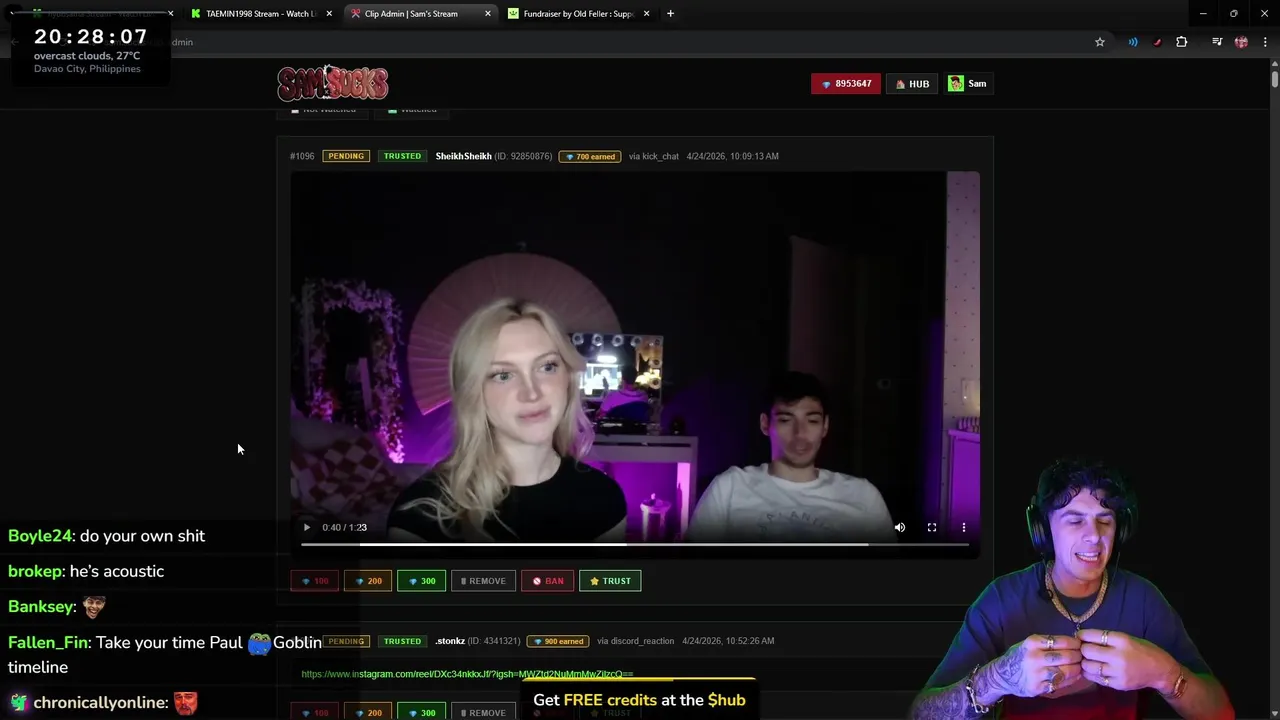Click the #1096 clip number
This screenshot has height=720, width=1280.
[302, 156]
